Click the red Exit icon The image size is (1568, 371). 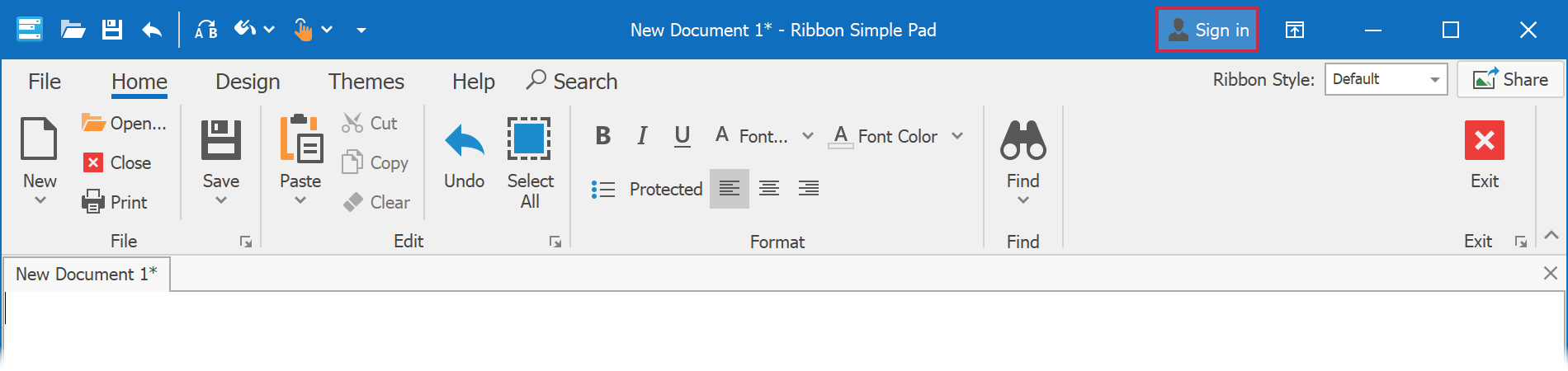tap(1484, 140)
